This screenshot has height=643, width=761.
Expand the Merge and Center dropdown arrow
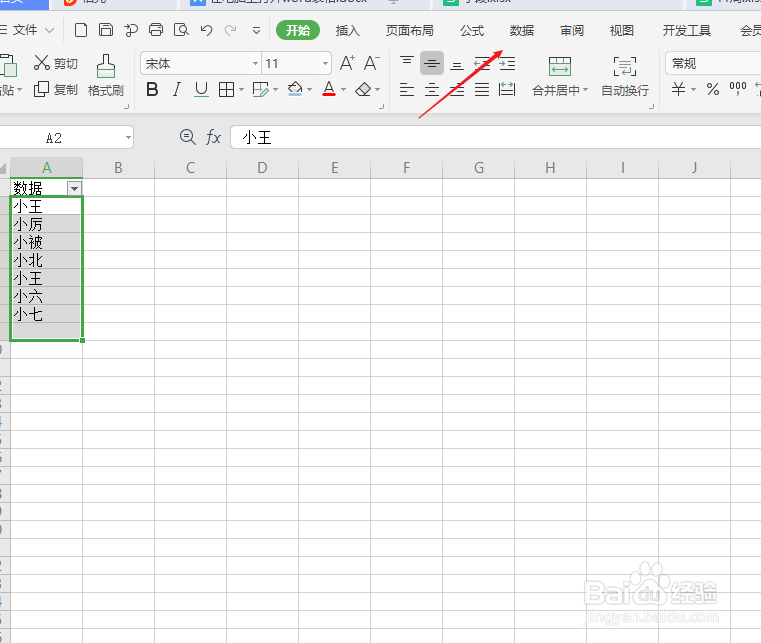point(585,90)
